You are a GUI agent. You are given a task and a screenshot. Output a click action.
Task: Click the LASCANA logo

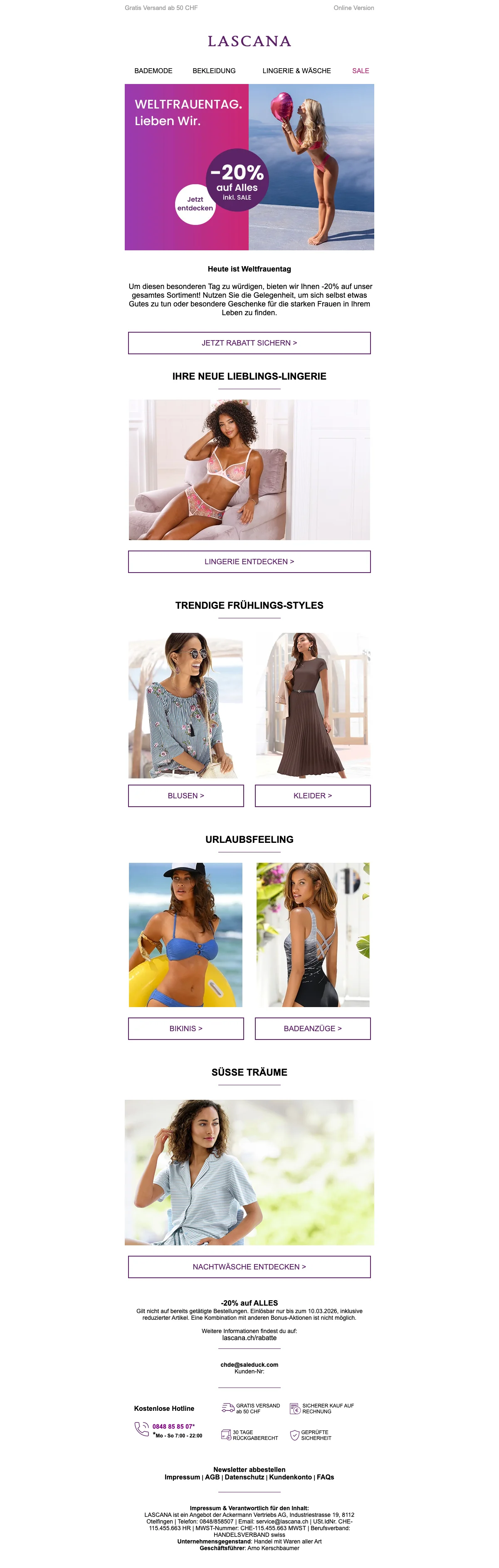tap(249, 42)
